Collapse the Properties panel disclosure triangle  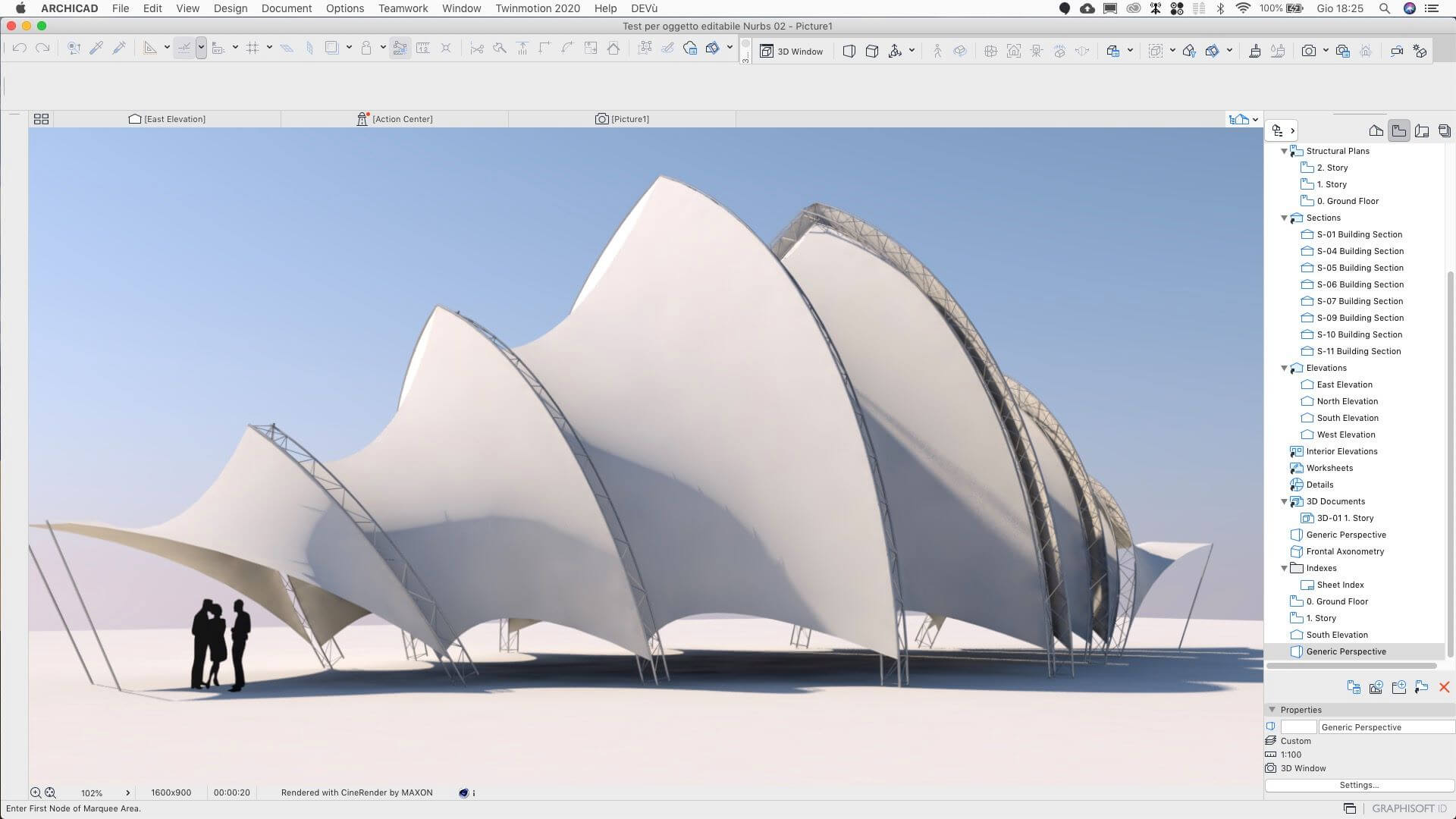pyautogui.click(x=1272, y=710)
